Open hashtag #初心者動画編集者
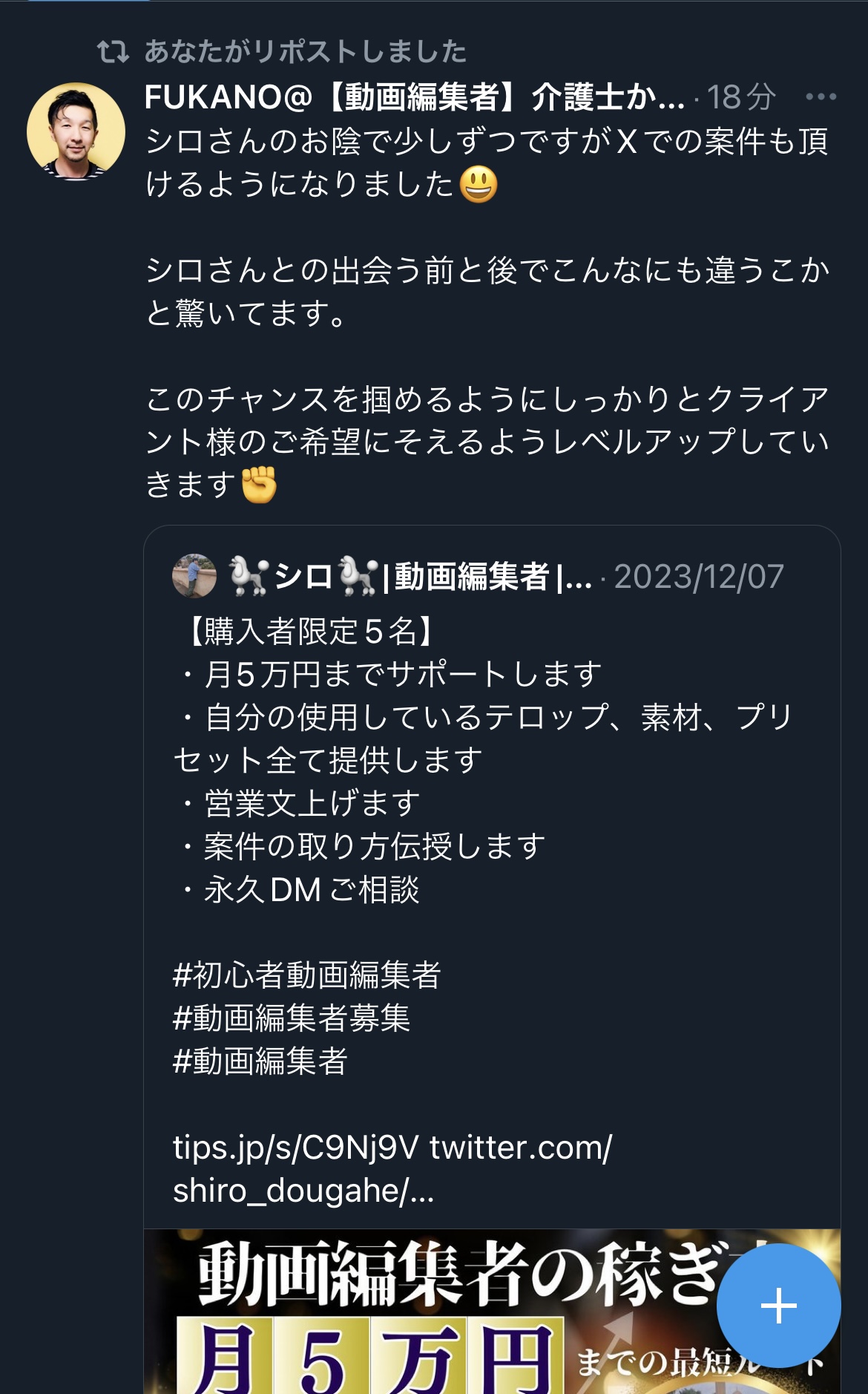 coord(306,975)
